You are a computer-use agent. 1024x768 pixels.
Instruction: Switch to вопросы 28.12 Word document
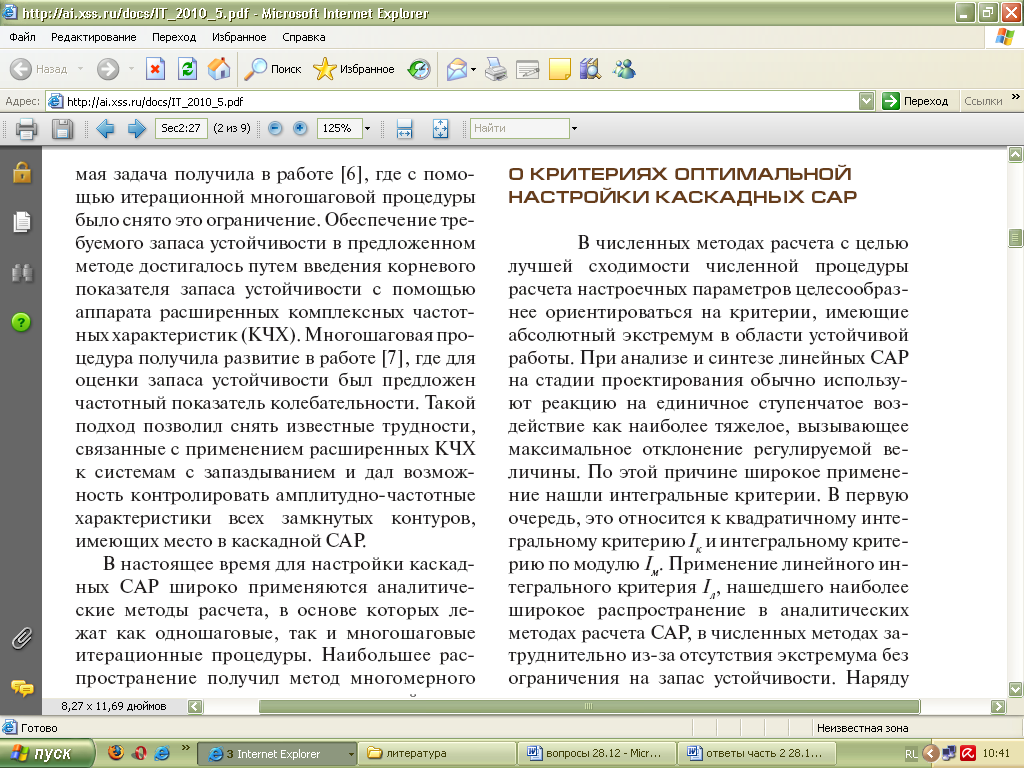(596, 754)
